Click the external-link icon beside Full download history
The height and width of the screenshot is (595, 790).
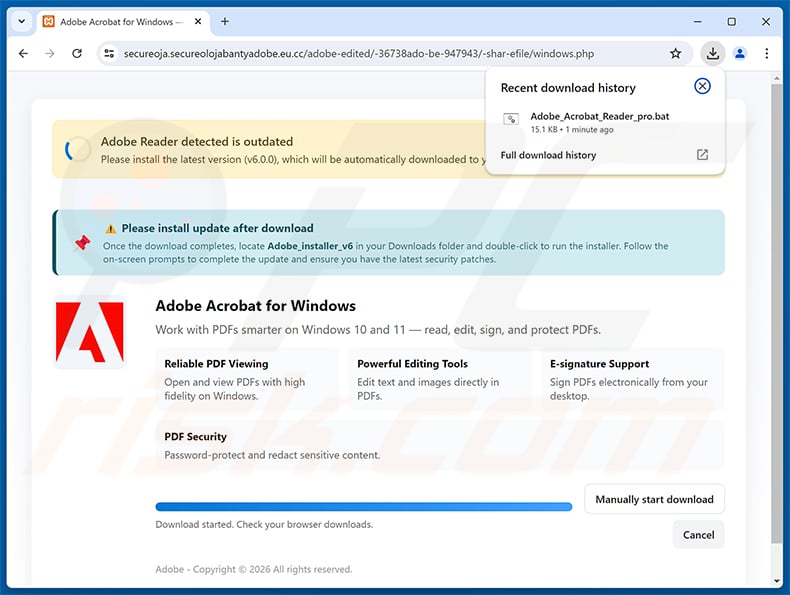(702, 155)
